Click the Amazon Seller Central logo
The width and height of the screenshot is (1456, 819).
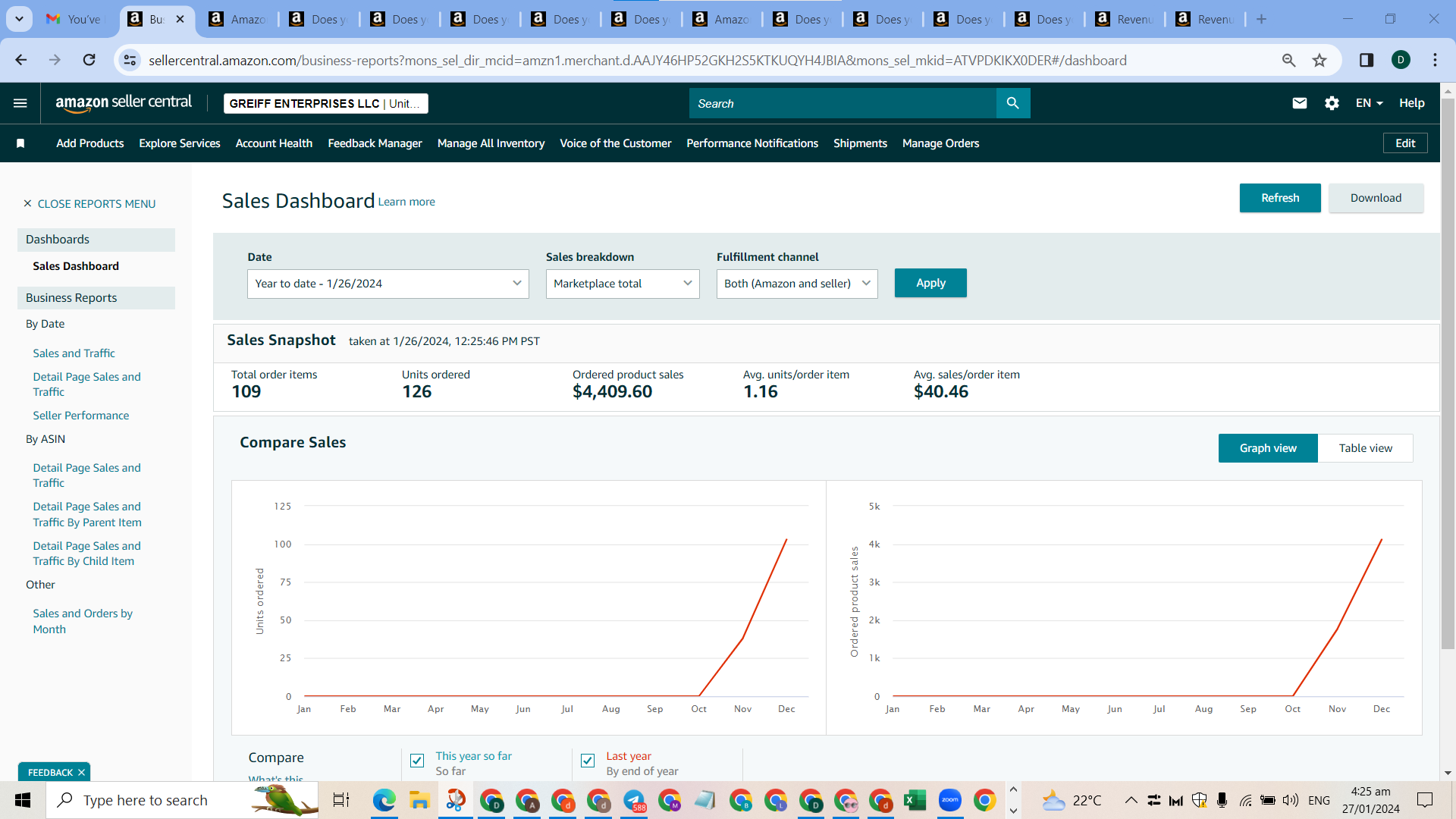click(124, 103)
